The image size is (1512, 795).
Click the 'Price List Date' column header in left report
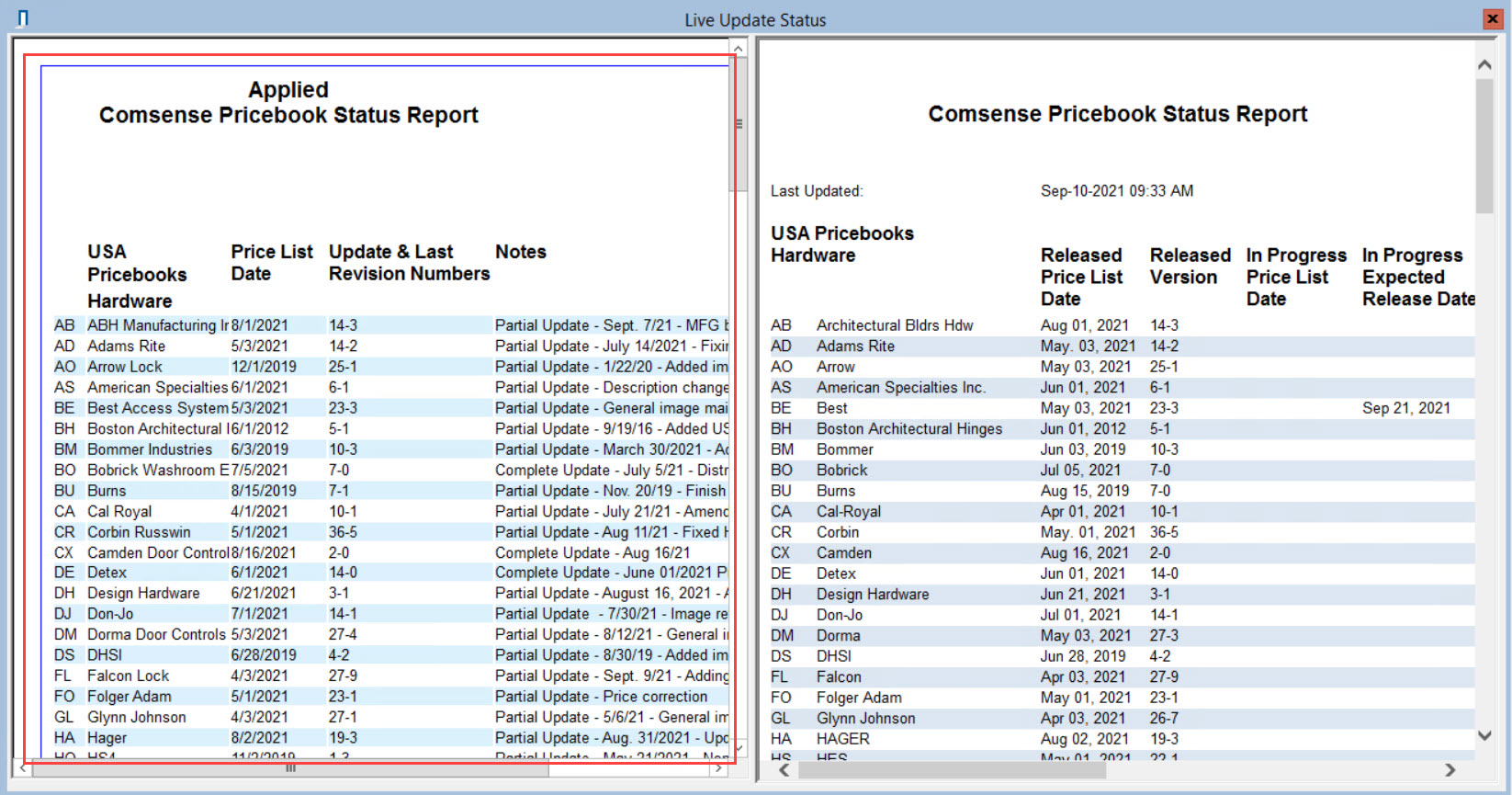pyautogui.click(x=272, y=263)
